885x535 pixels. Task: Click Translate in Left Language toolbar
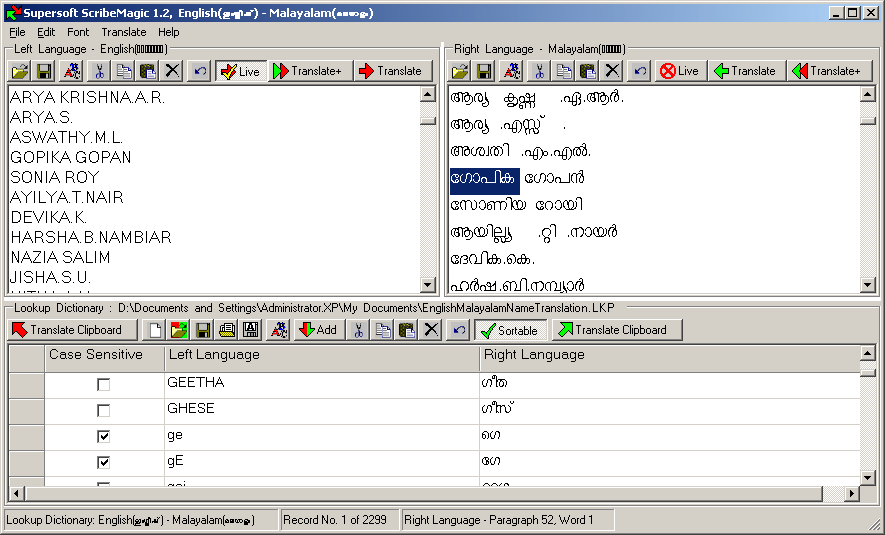[x=393, y=71]
